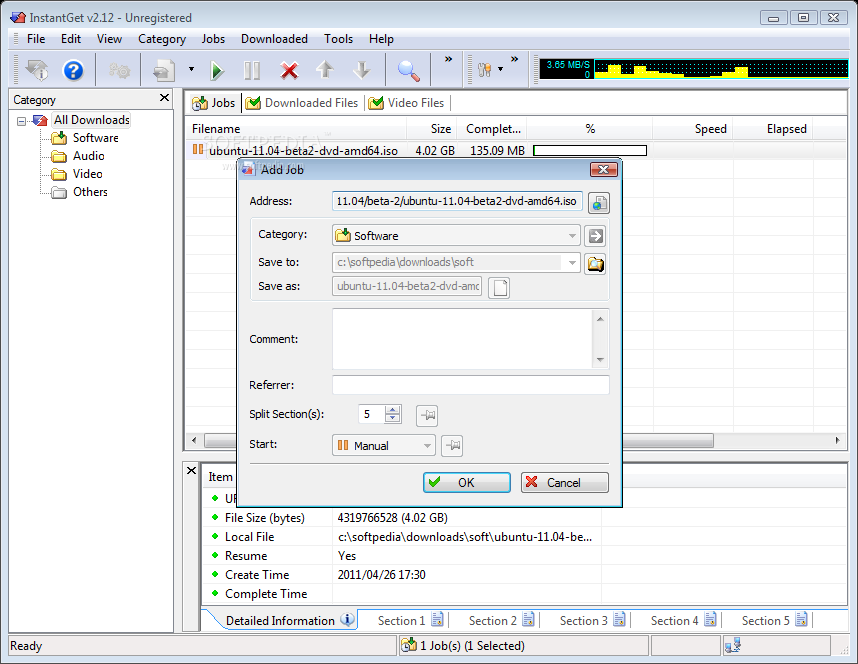The image size is (858, 664).
Task: Click the pin icon beside Start dropdown
Action: 453,446
